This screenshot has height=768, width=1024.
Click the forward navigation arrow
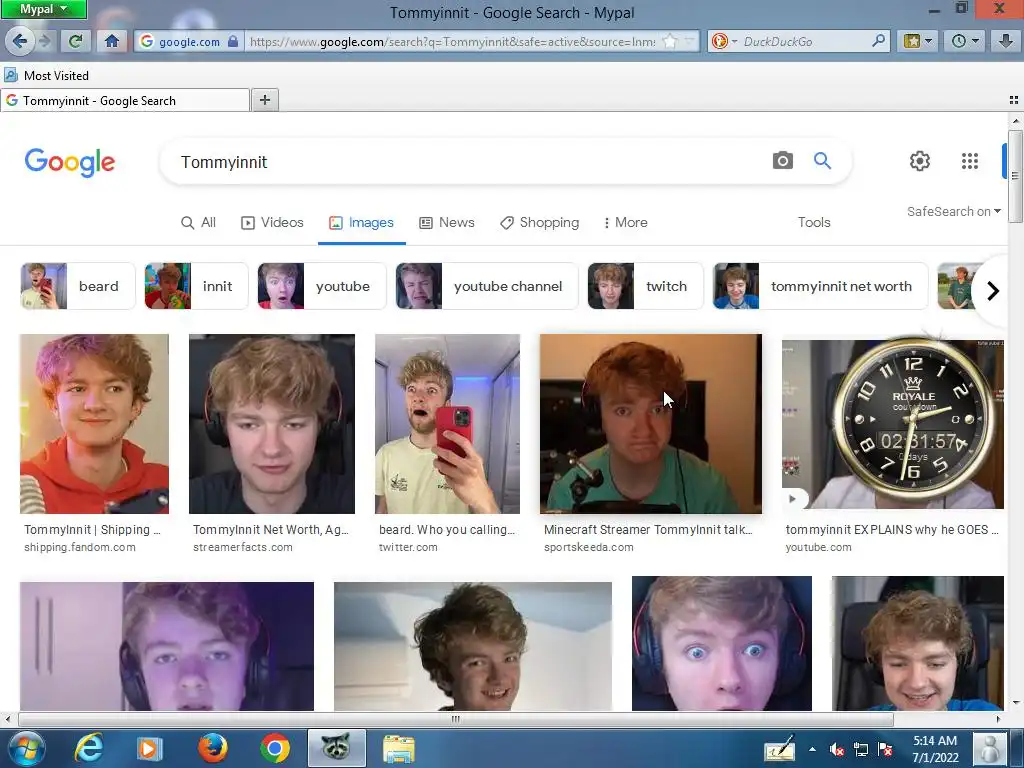(45, 41)
